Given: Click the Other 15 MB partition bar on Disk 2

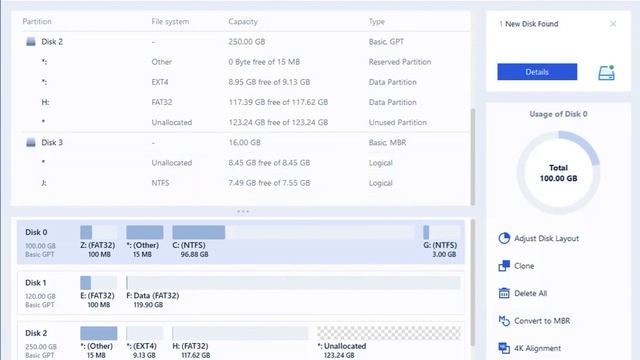Looking at the screenshot, I should click(98, 333).
